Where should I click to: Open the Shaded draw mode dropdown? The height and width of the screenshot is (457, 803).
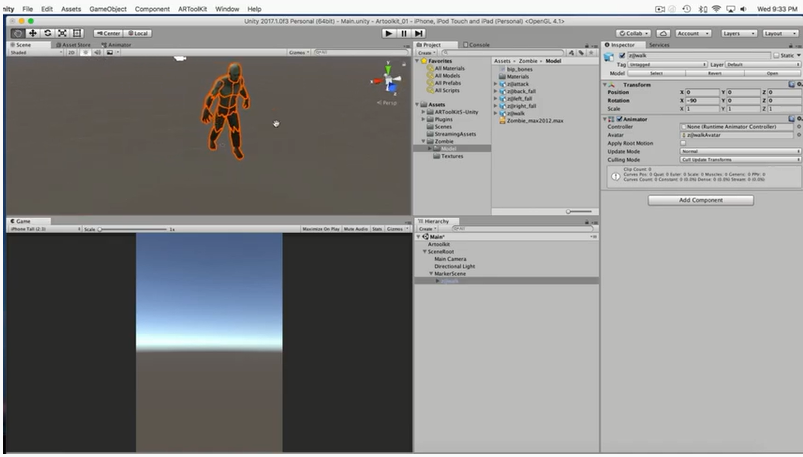pos(33,52)
